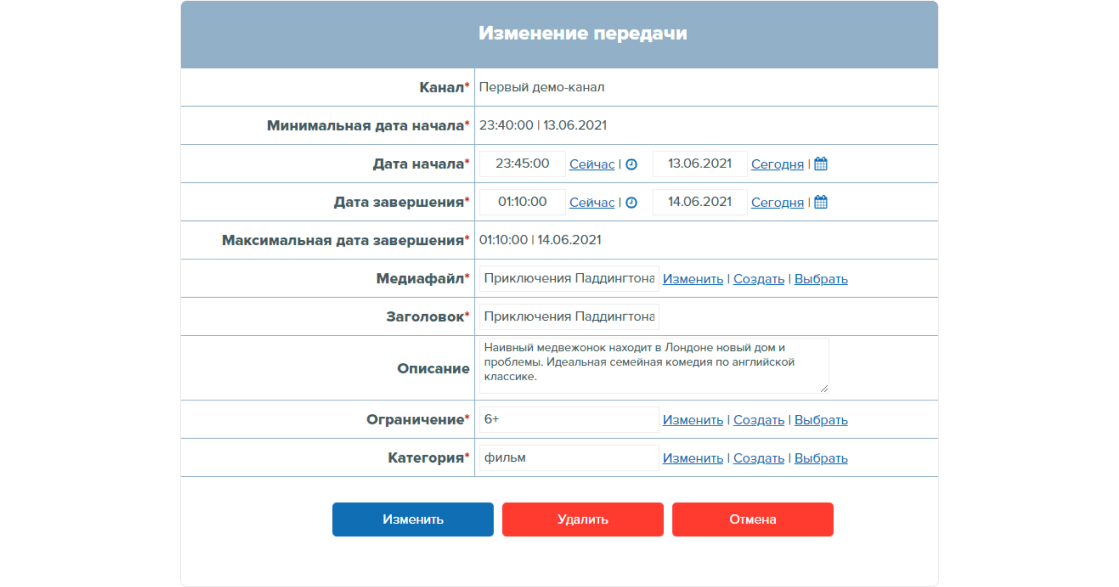Click 'Сегодня' link in Дата начала row

pos(777,164)
